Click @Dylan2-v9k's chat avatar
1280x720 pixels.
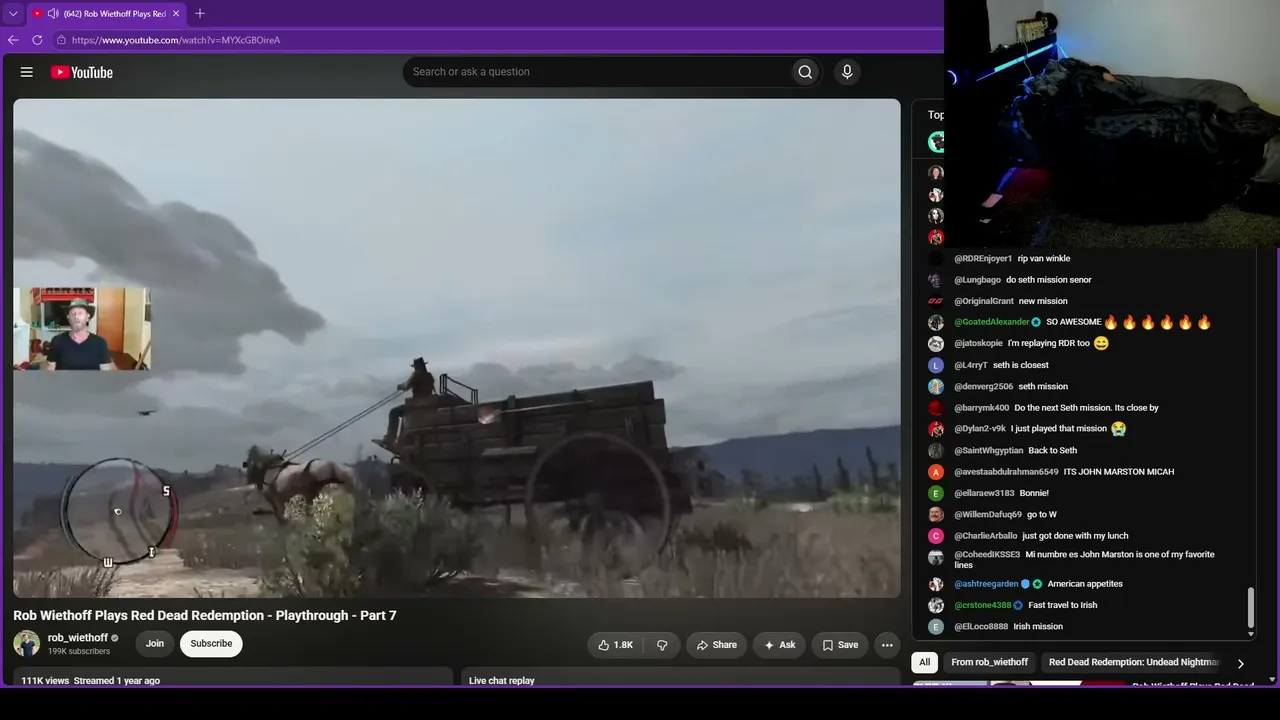pyautogui.click(x=936, y=429)
